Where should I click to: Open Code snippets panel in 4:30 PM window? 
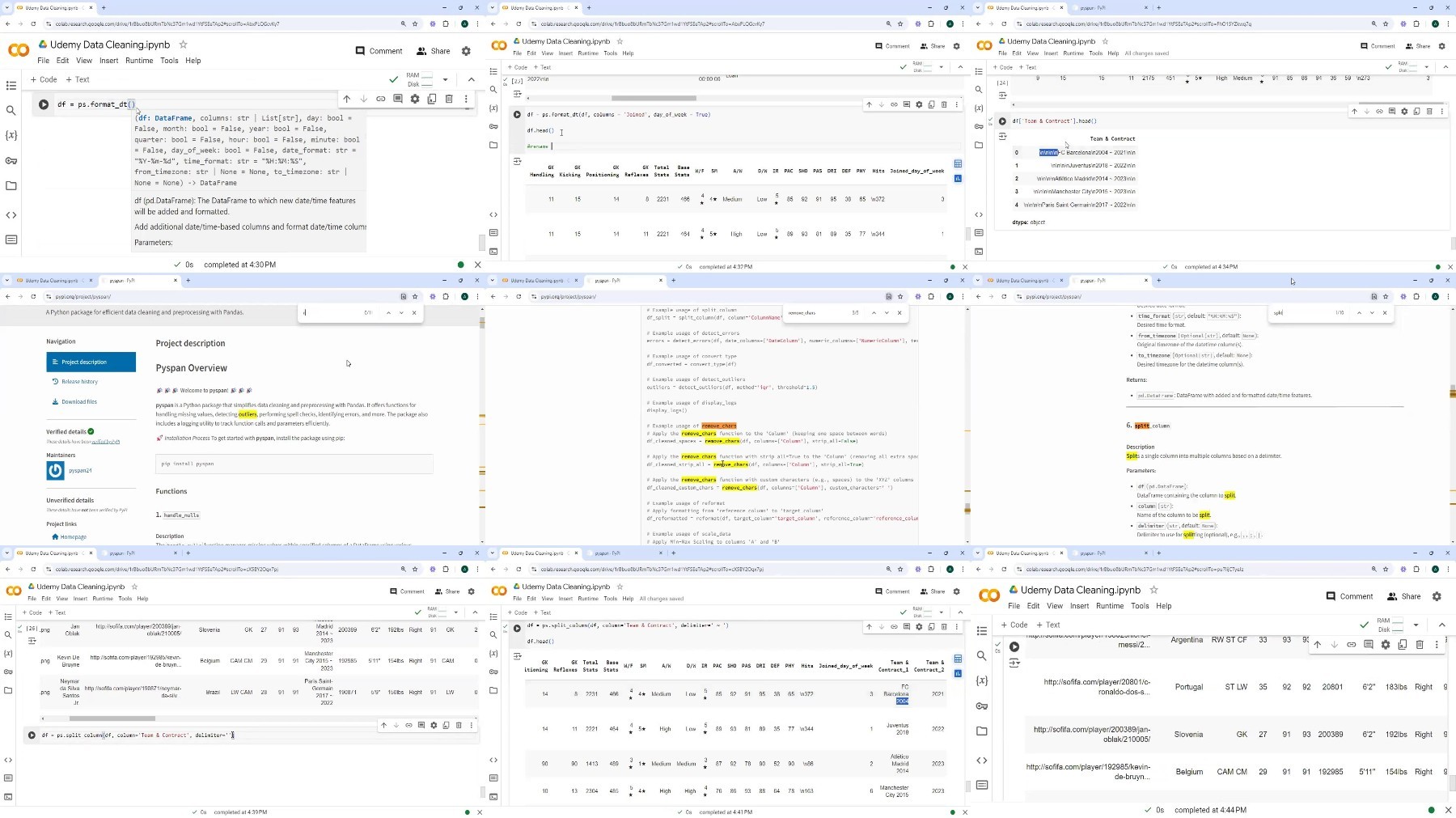[11, 215]
